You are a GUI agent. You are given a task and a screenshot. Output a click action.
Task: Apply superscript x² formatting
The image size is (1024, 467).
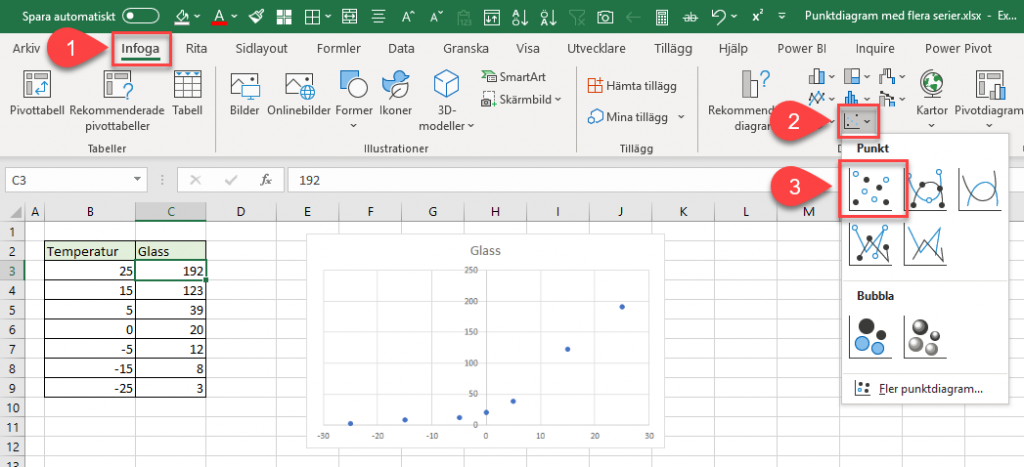coord(758,16)
